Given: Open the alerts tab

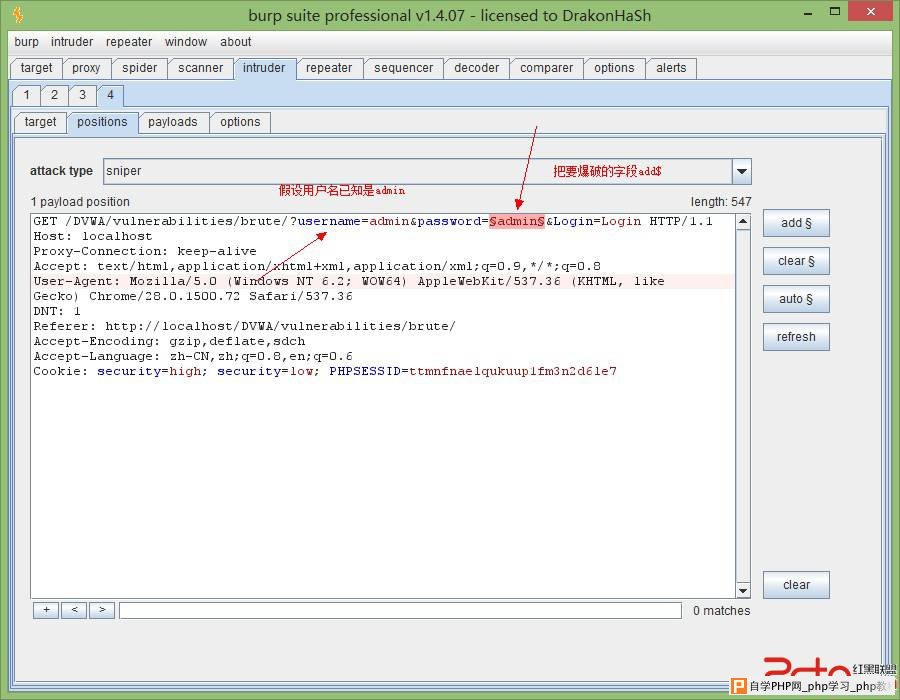Looking at the screenshot, I should coord(671,68).
